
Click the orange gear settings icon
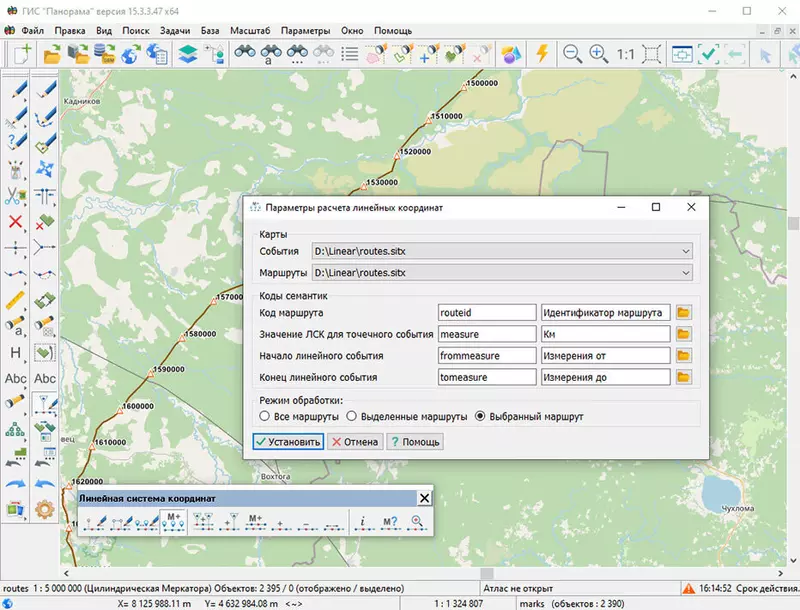[x=44, y=509]
